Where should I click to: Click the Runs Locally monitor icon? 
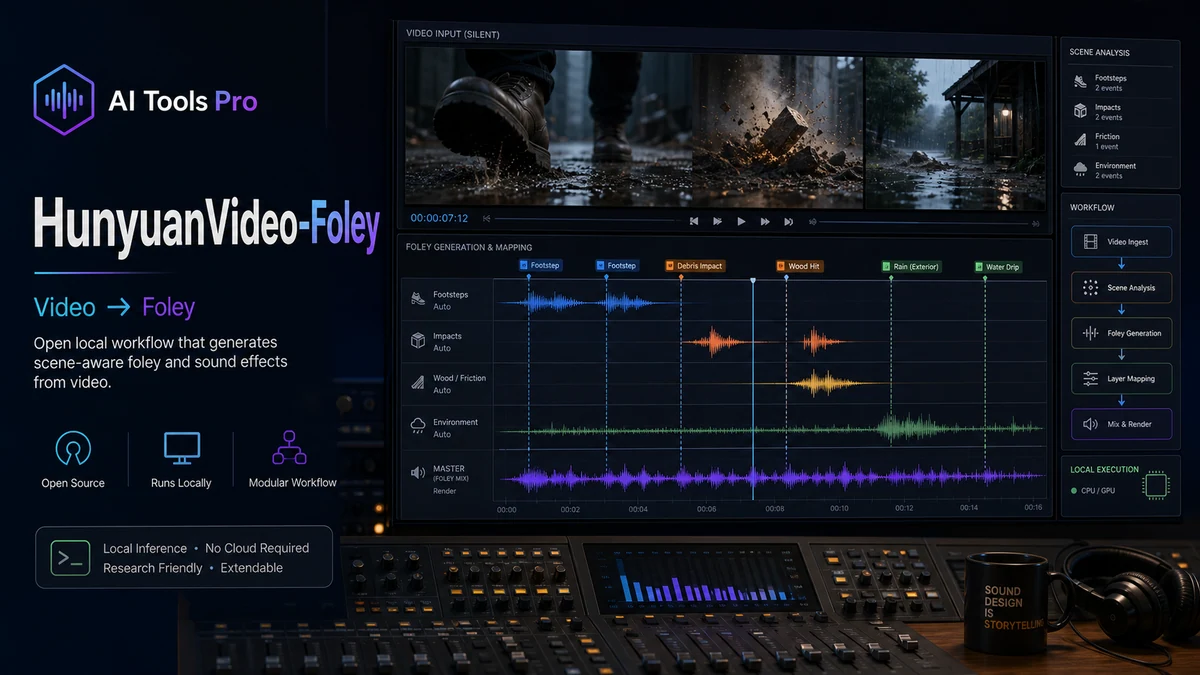[x=181, y=449]
